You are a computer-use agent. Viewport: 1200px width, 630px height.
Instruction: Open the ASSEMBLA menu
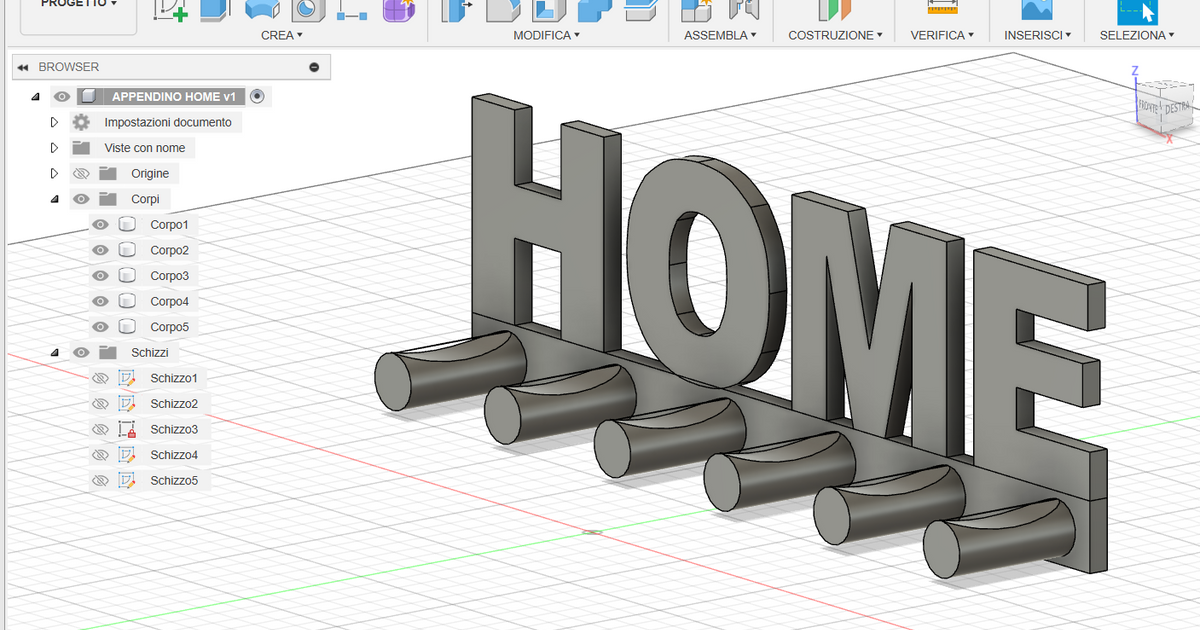click(x=720, y=35)
